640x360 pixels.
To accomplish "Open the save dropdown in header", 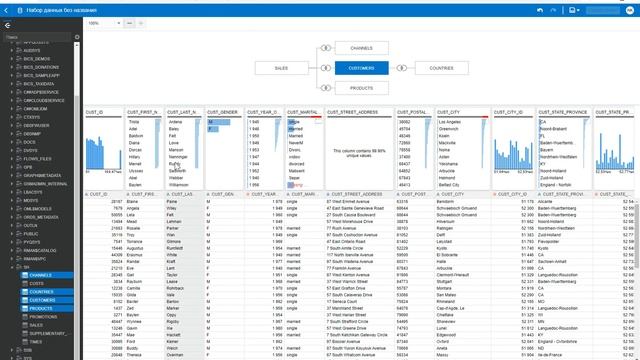I will point(574,10).
